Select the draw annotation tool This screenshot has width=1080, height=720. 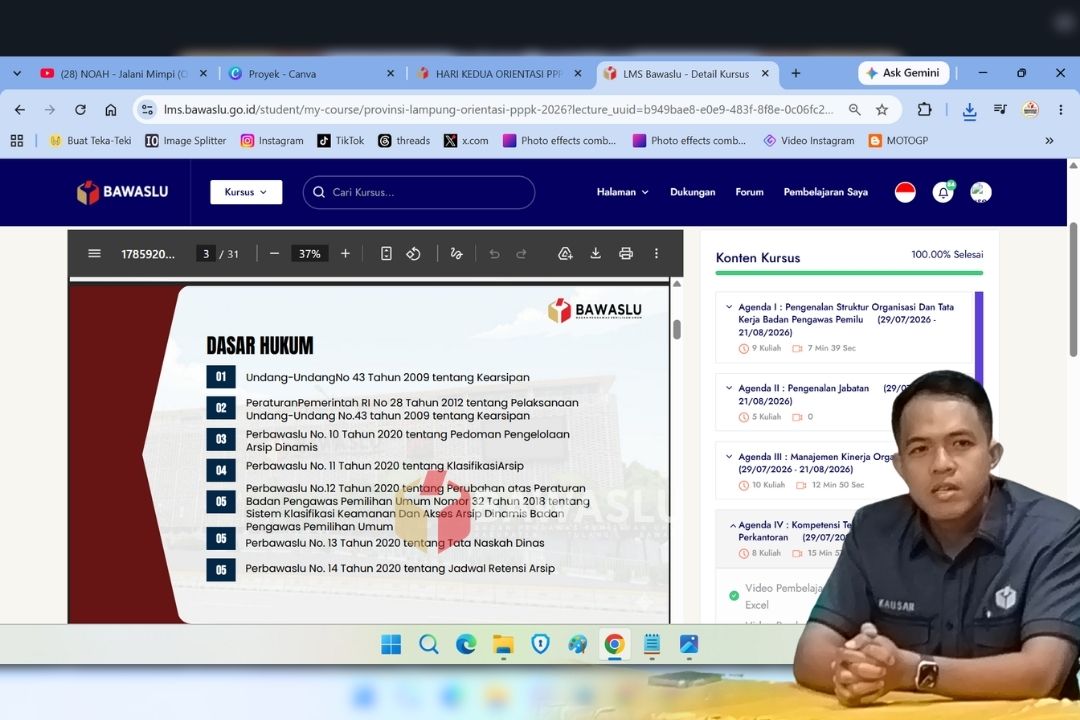click(x=456, y=254)
